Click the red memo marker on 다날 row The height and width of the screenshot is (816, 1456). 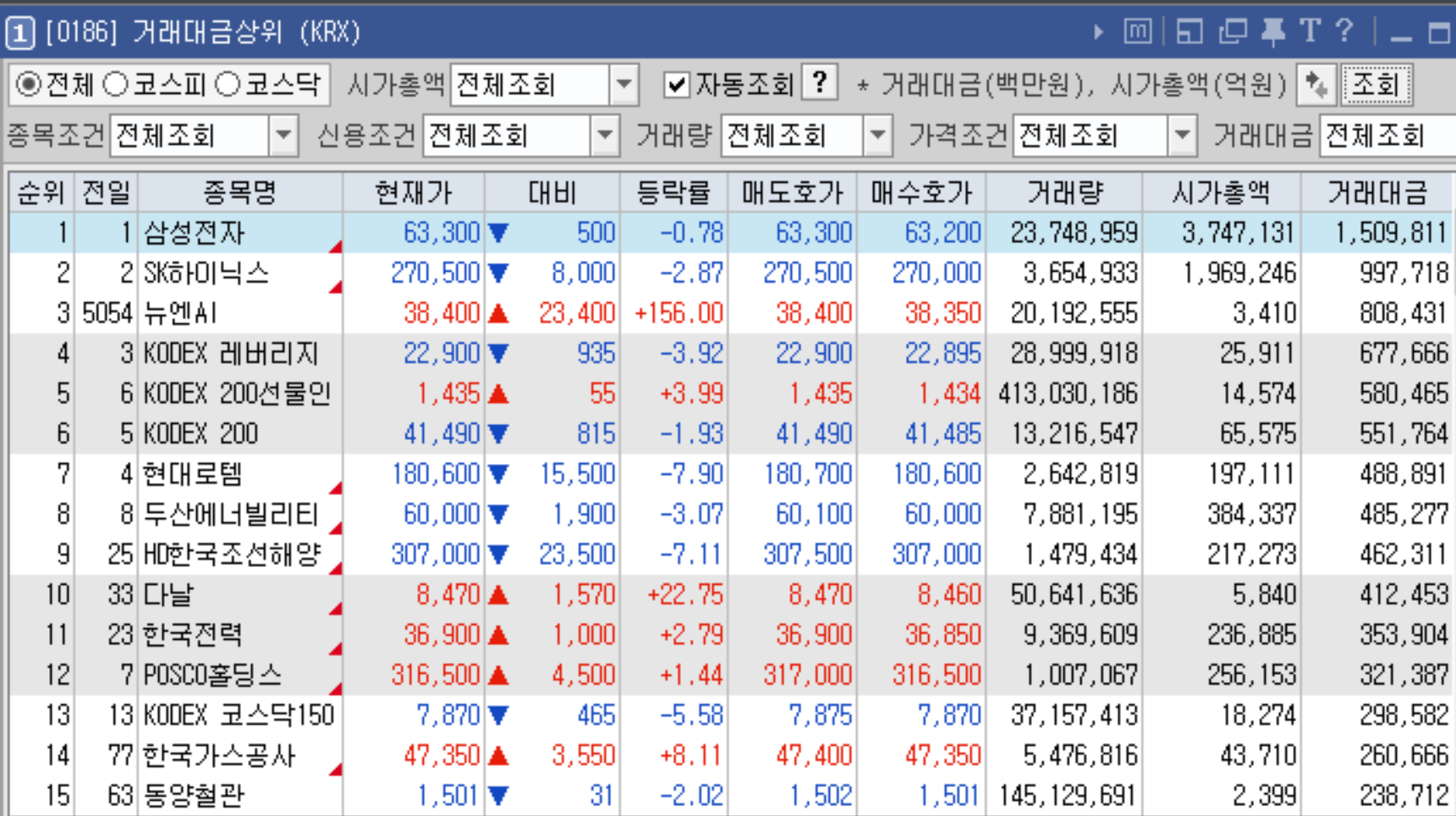[x=336, y=608]
